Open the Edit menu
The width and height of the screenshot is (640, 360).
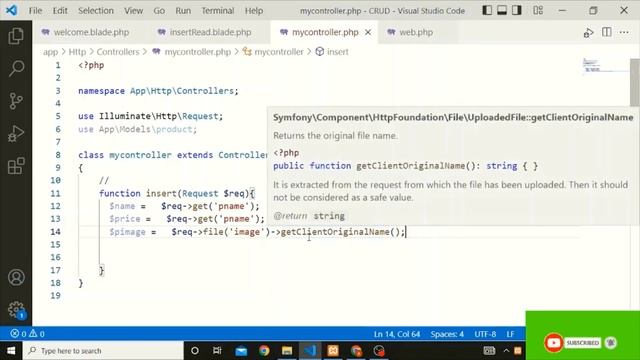(60, 11)
